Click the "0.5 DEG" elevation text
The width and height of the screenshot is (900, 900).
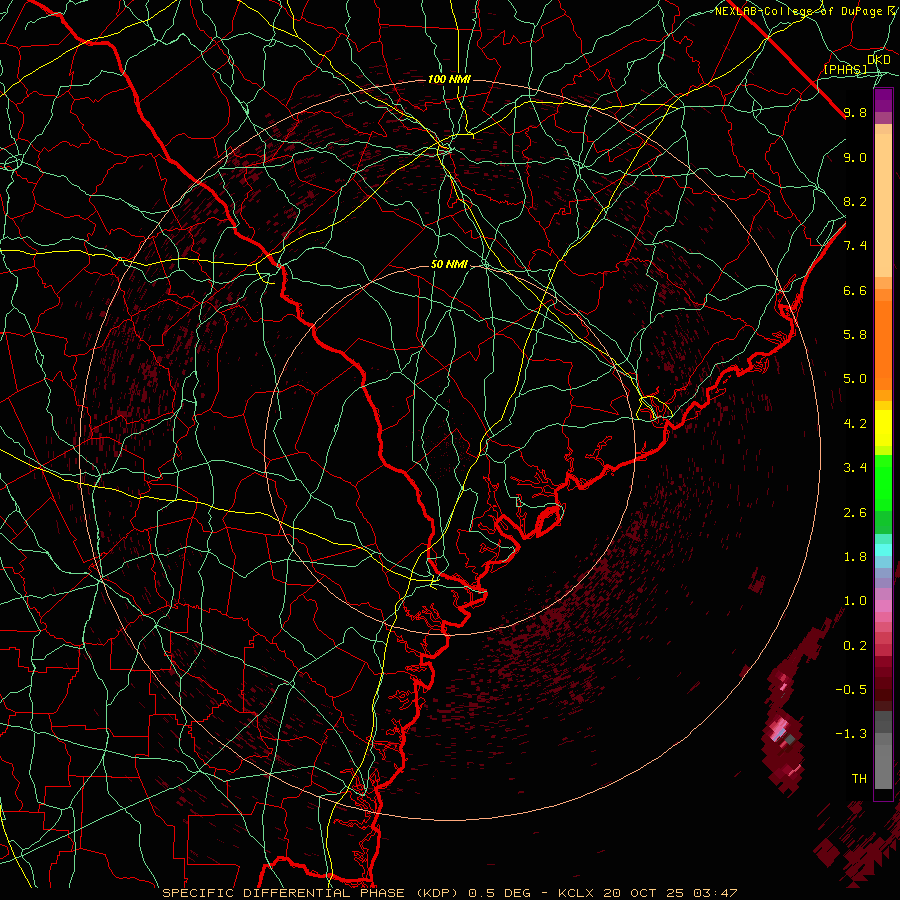click(500, 893)
